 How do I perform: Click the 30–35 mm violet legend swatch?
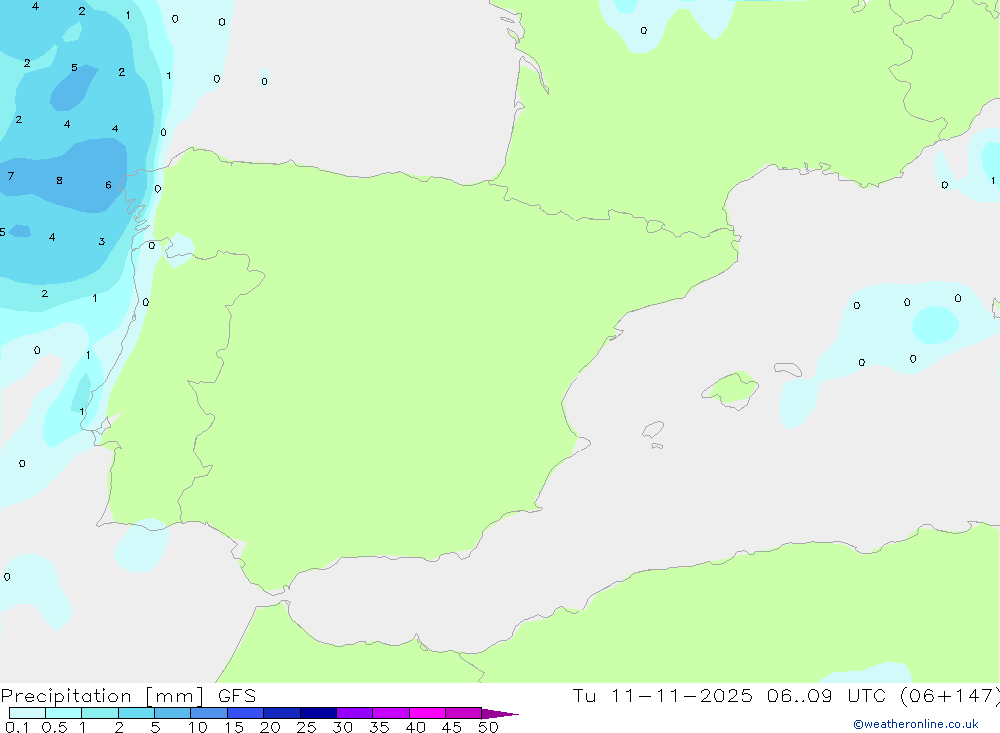coord(355,713)
